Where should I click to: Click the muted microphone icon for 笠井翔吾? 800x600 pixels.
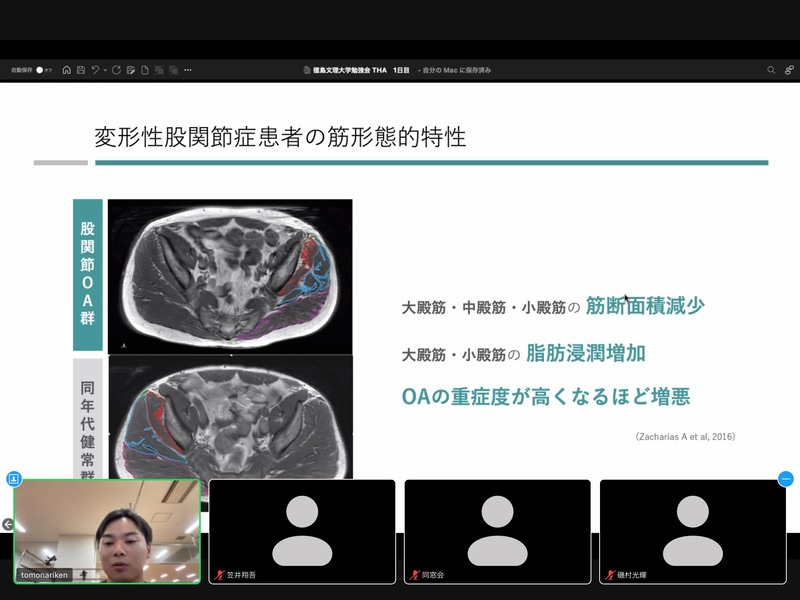[x=219, y=575]
